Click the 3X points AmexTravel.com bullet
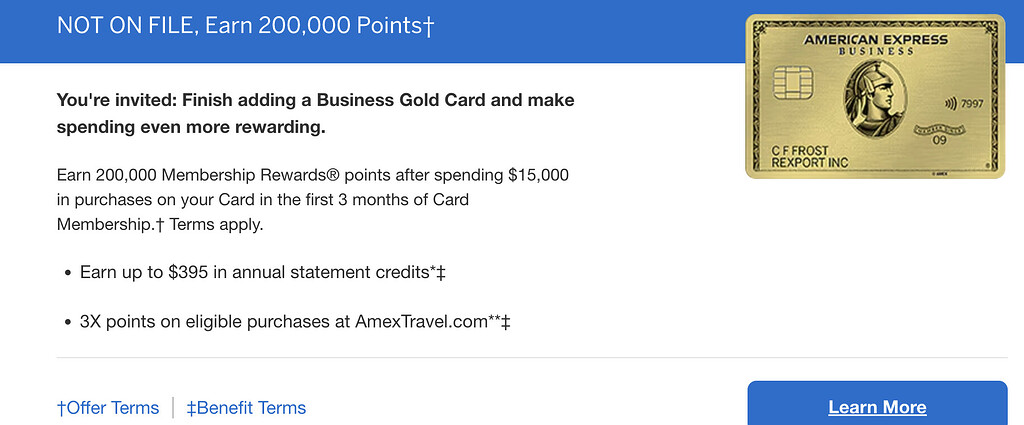This screenshot has width=1024, height=425. pyautogui.click(x=295, y=322)
